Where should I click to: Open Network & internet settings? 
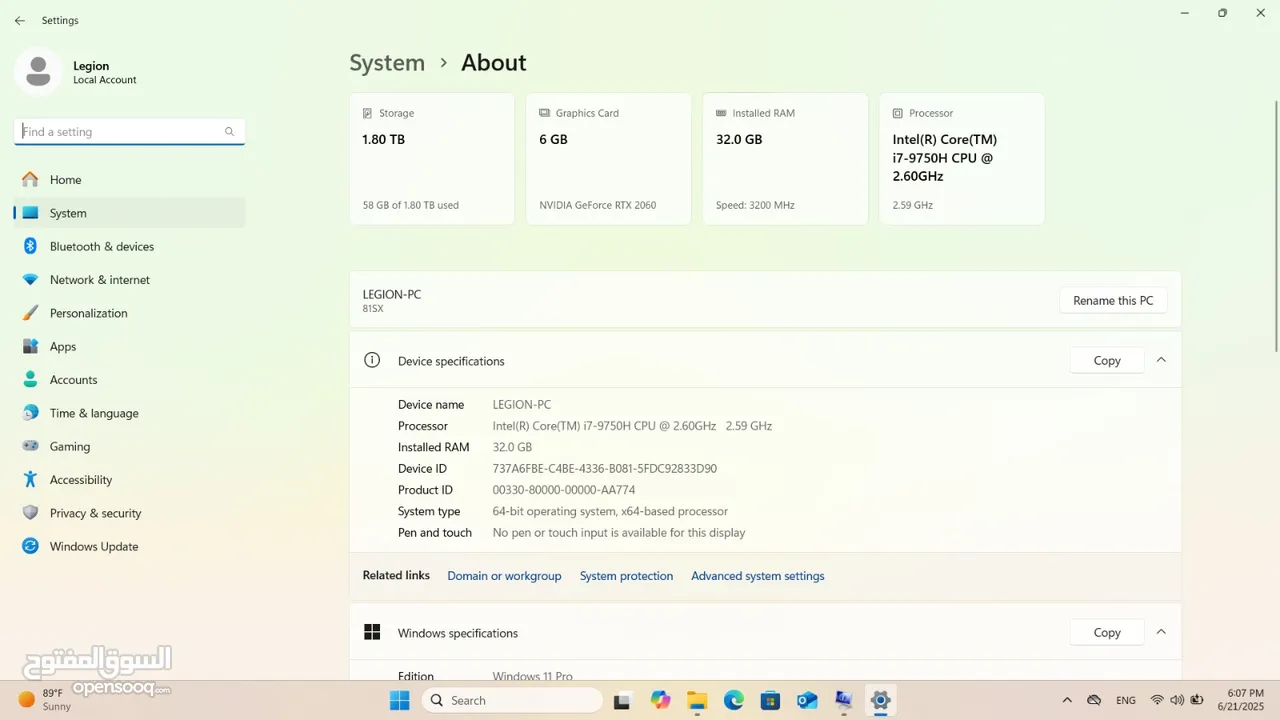(129, 280)
